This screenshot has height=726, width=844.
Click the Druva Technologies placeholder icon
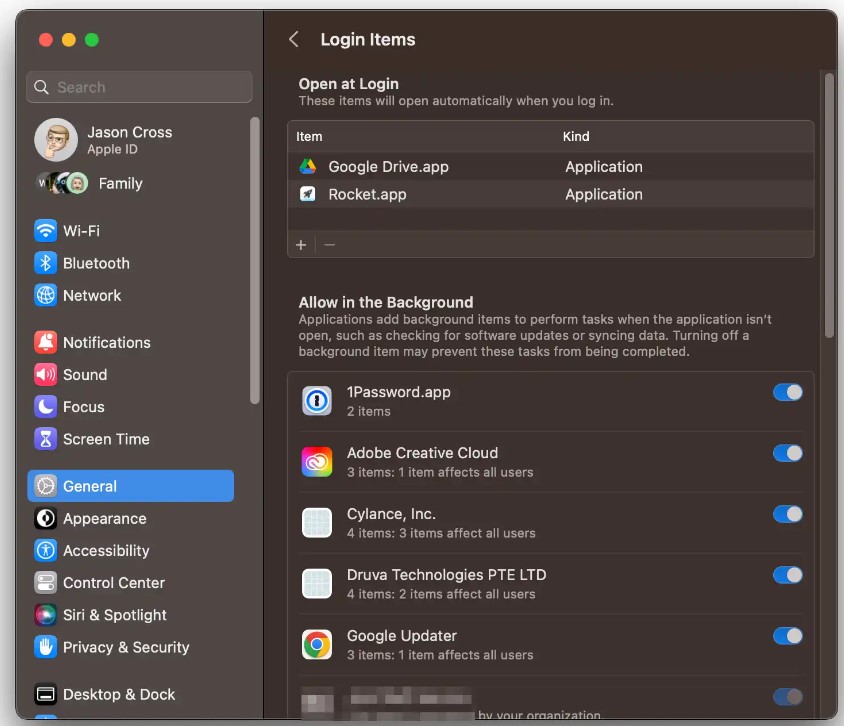[x=317, y=584]
